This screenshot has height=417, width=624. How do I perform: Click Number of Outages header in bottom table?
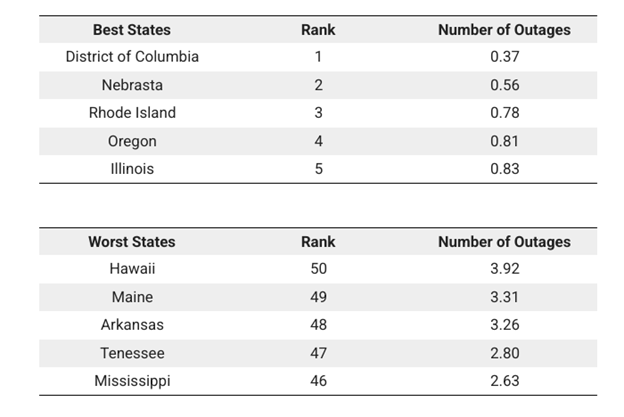click(504, 242)
